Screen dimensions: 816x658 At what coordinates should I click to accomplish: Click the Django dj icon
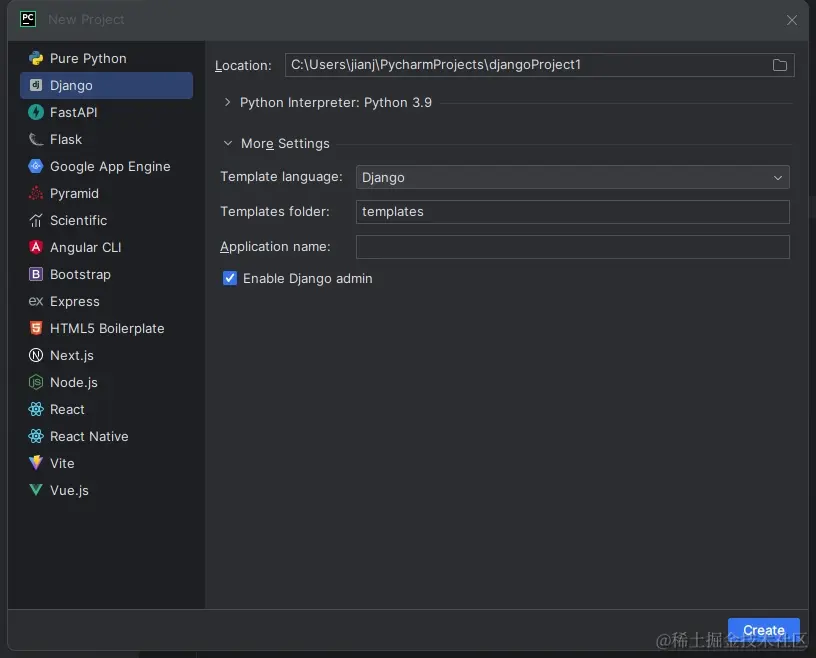pos(36,85)
